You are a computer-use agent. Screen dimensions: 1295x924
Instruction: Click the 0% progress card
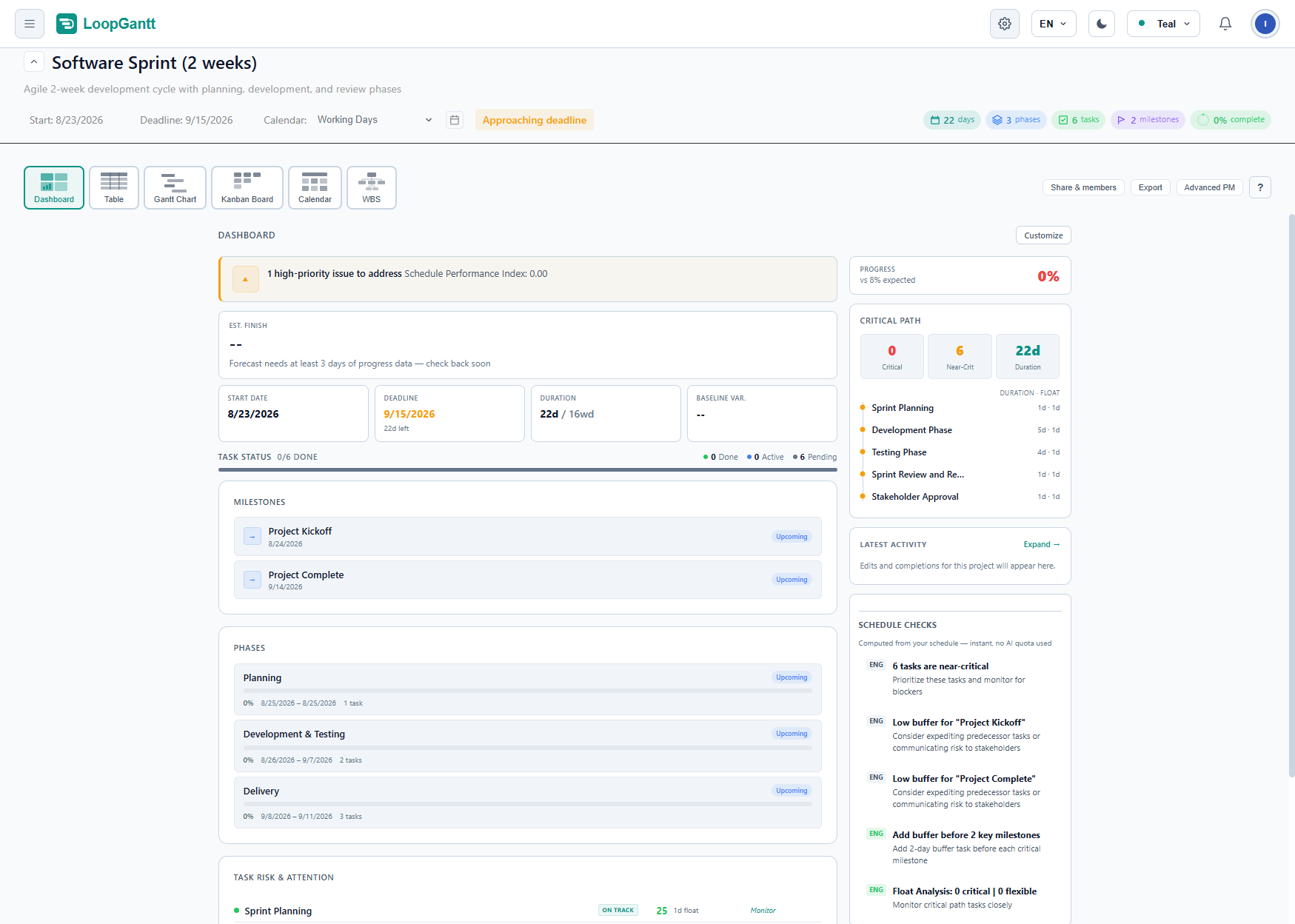[960, 275]
